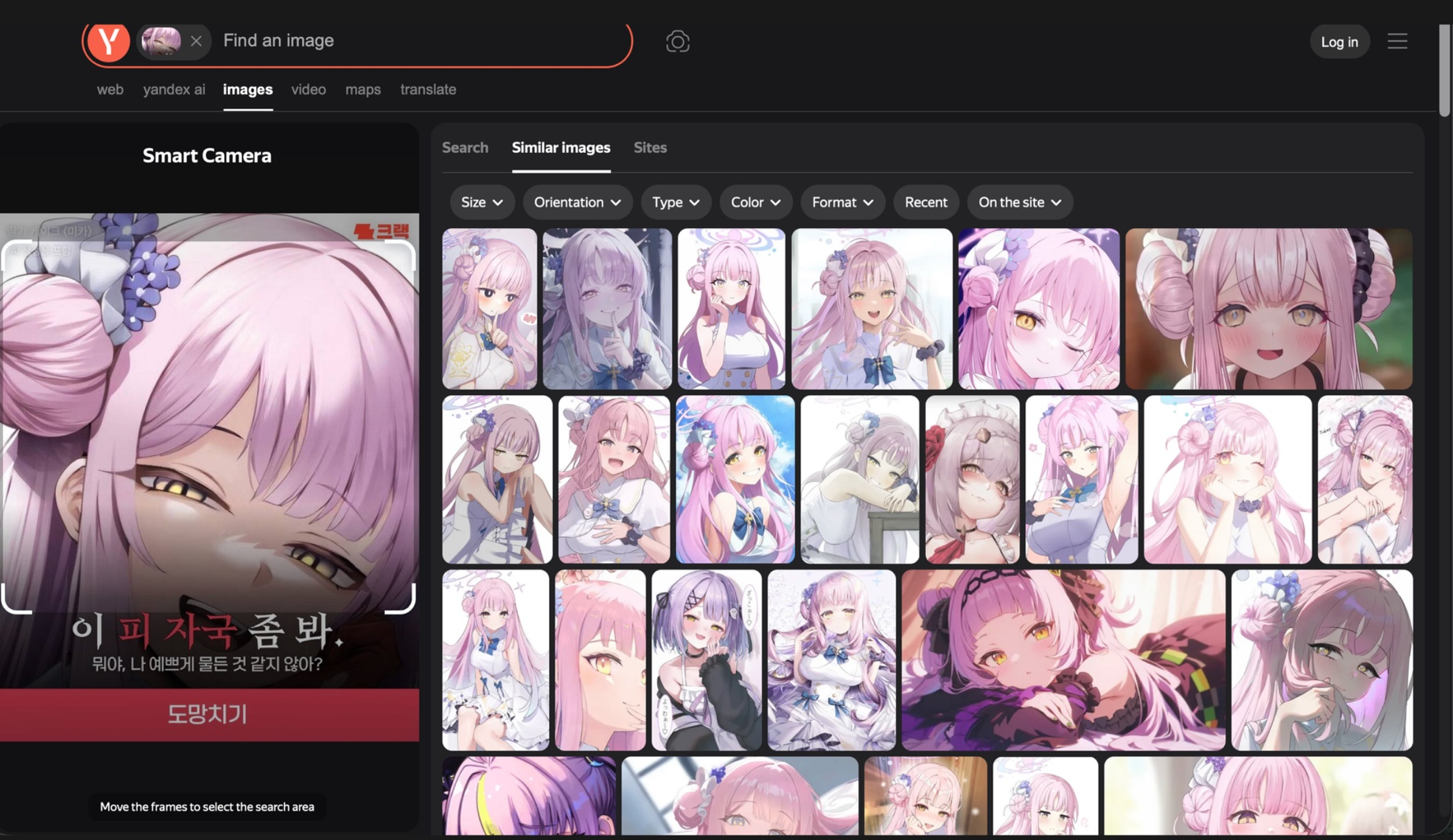Open the gray-haired maid headband result
This screenshot has width=1453, height=840.
[x=972, y=480]
